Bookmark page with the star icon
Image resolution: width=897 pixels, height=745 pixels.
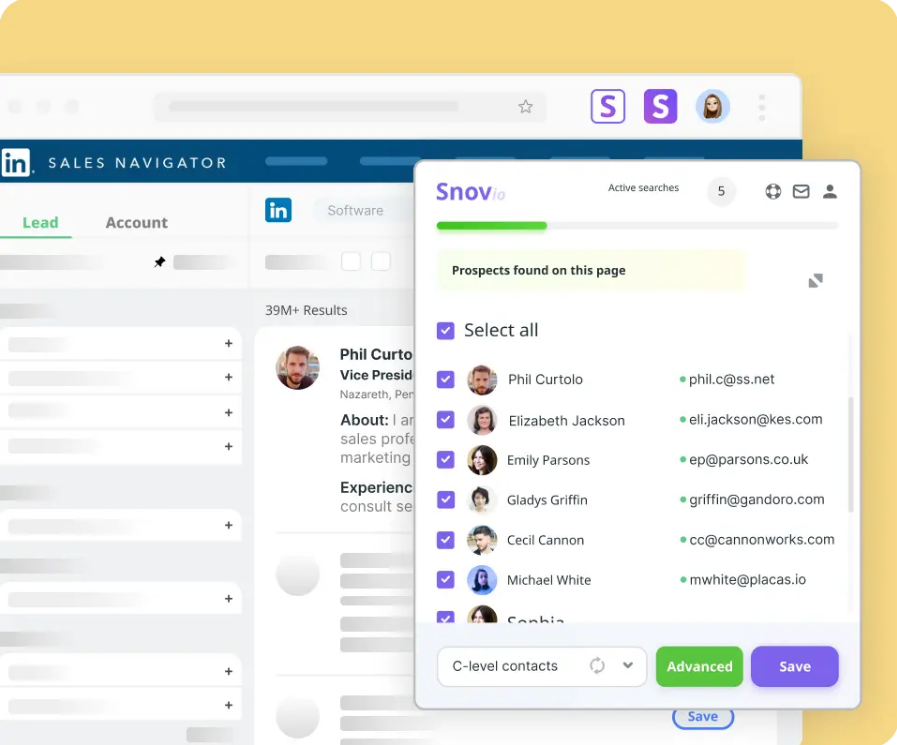coord(525,106)
